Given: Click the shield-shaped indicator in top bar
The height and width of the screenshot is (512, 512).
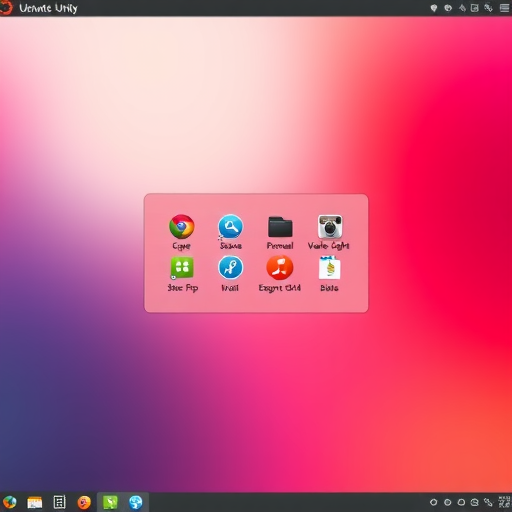Looking at the screenshot, I should 434,8.
